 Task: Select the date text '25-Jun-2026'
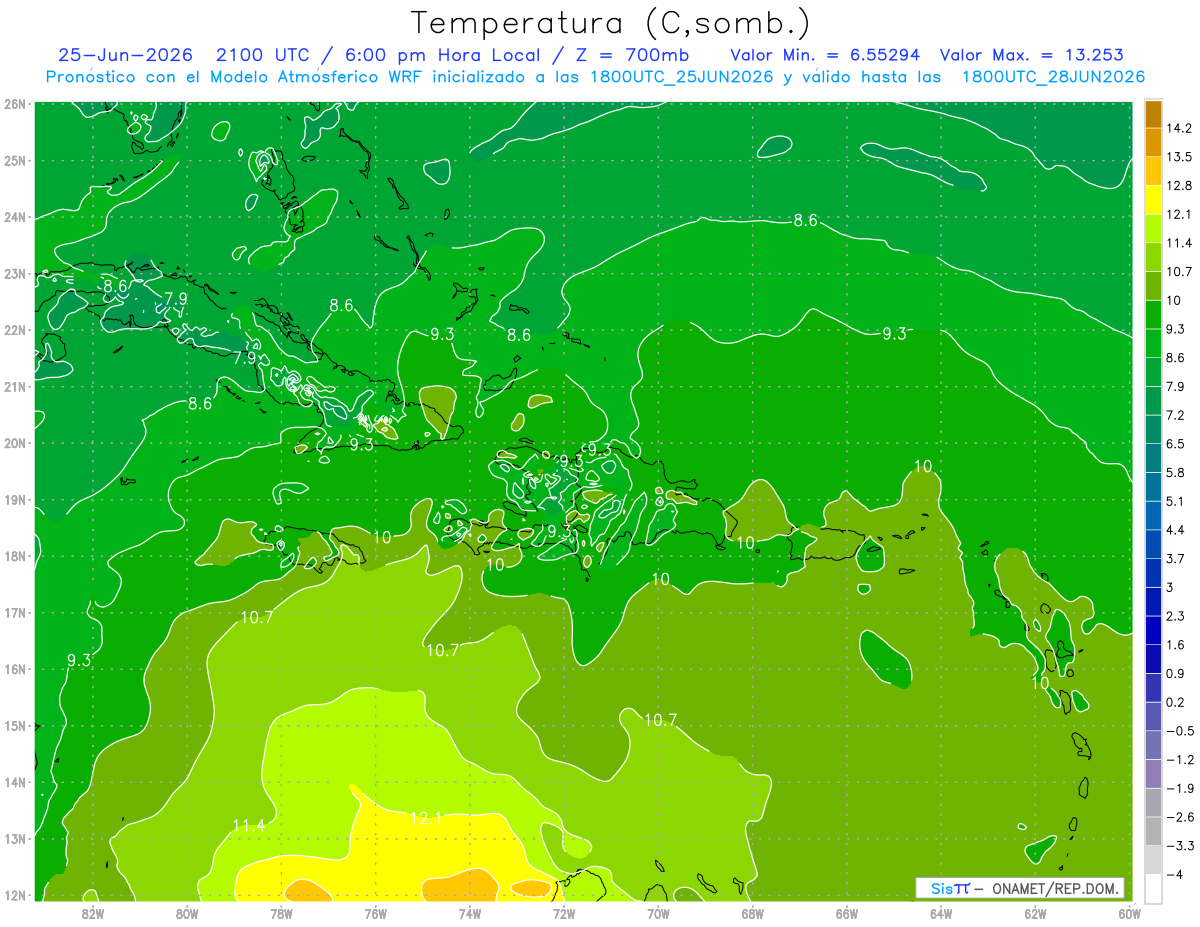tap(123, 55)
